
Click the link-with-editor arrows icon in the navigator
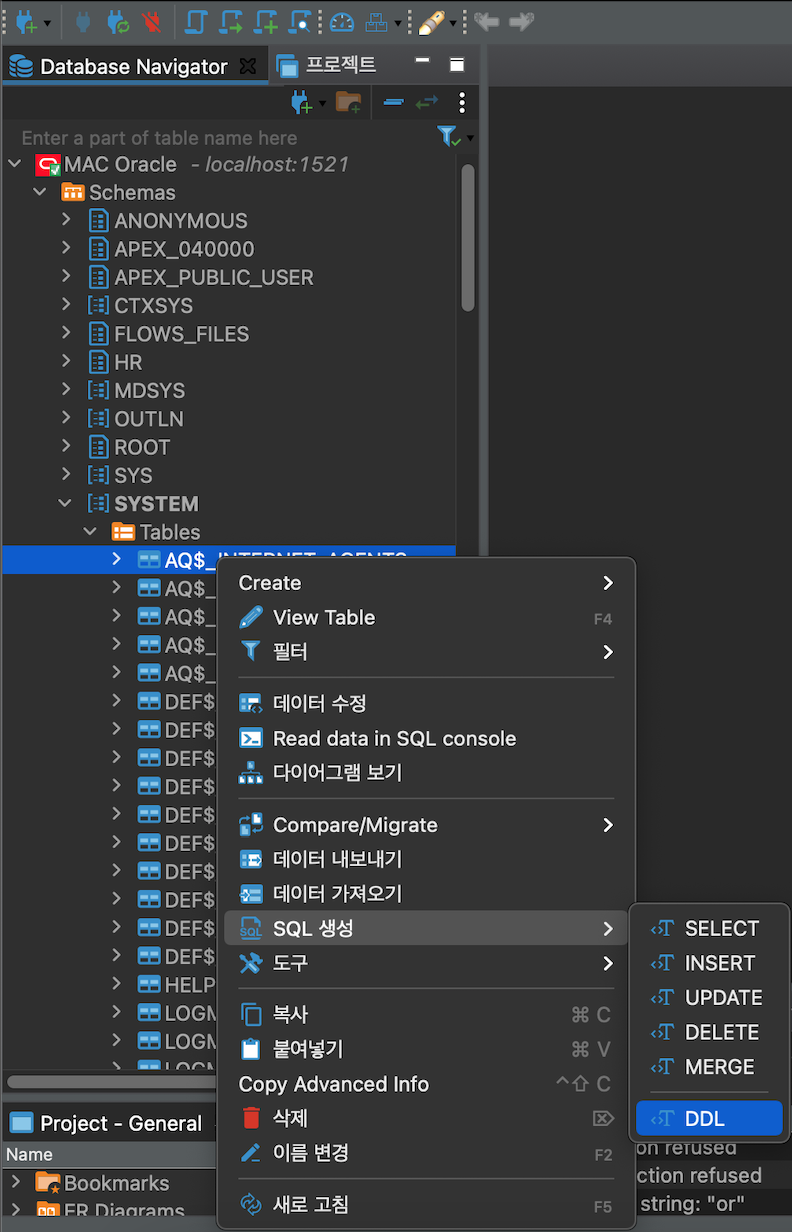pos(425,102)
